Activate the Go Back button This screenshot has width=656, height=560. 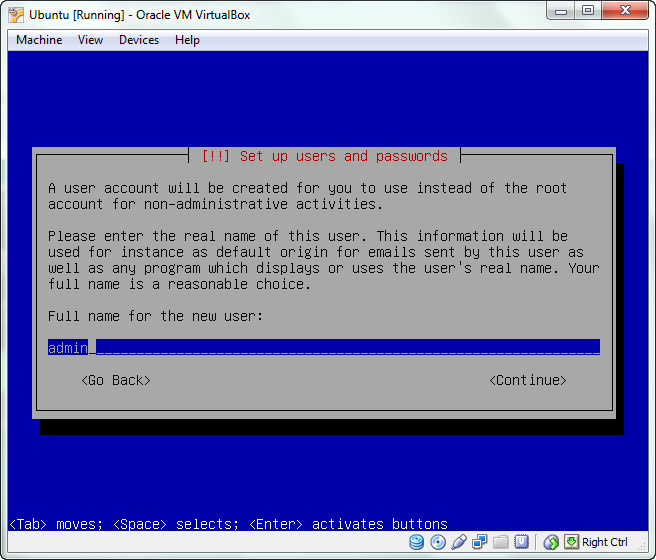coord(116,380)
